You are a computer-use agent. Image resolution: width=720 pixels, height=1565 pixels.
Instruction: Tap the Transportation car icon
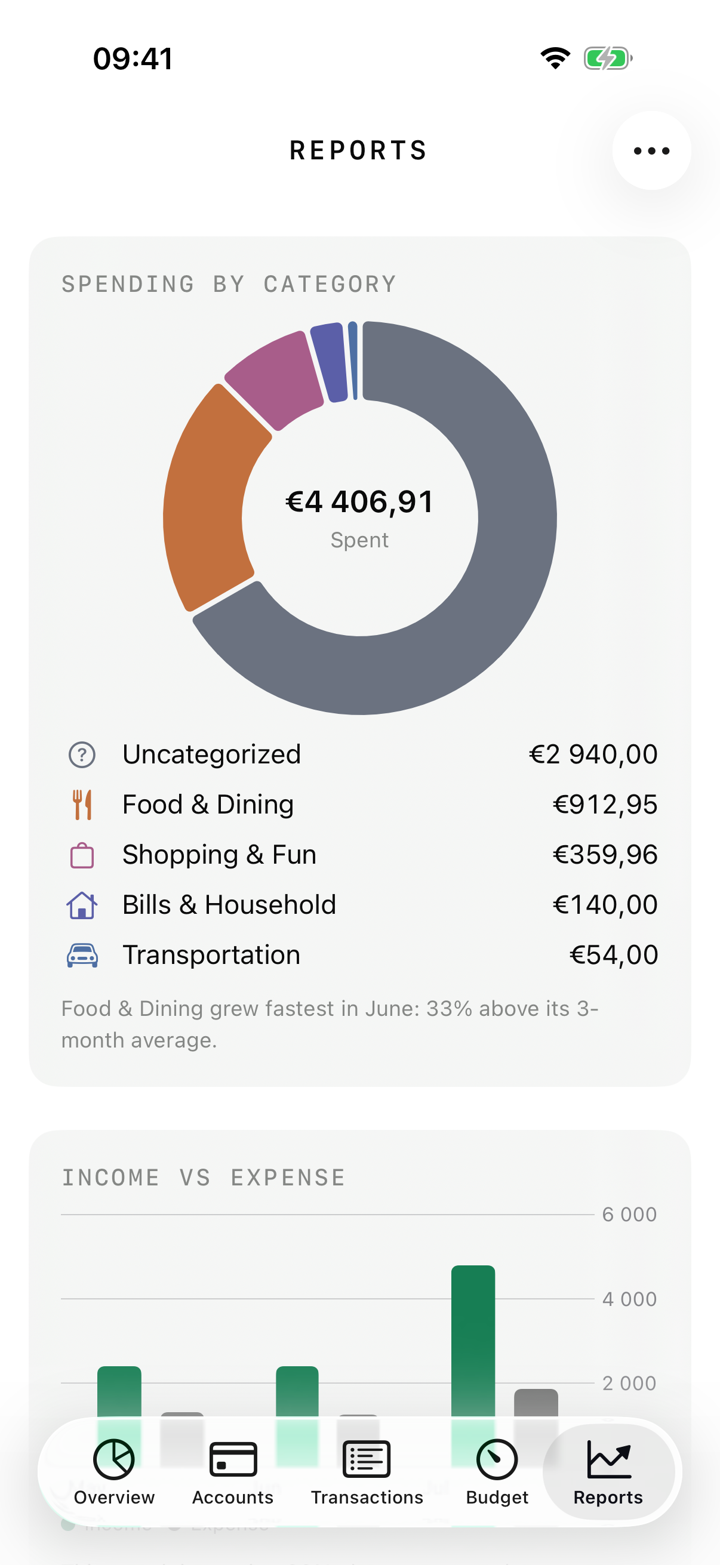point(82,956)
